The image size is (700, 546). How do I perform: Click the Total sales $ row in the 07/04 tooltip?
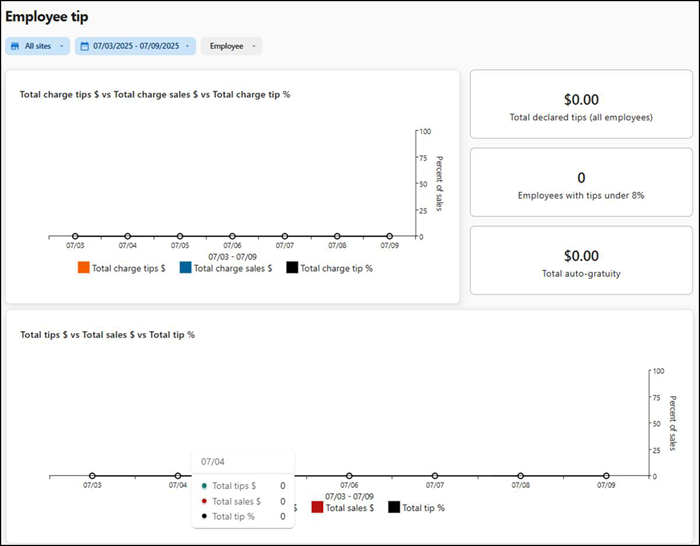243,501
